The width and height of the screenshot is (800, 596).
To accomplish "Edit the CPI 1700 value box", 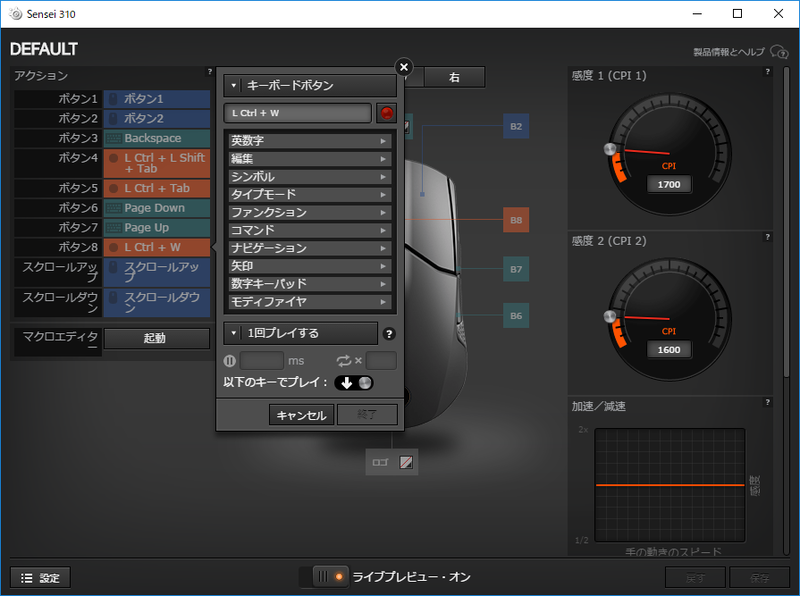I will 669,184.
